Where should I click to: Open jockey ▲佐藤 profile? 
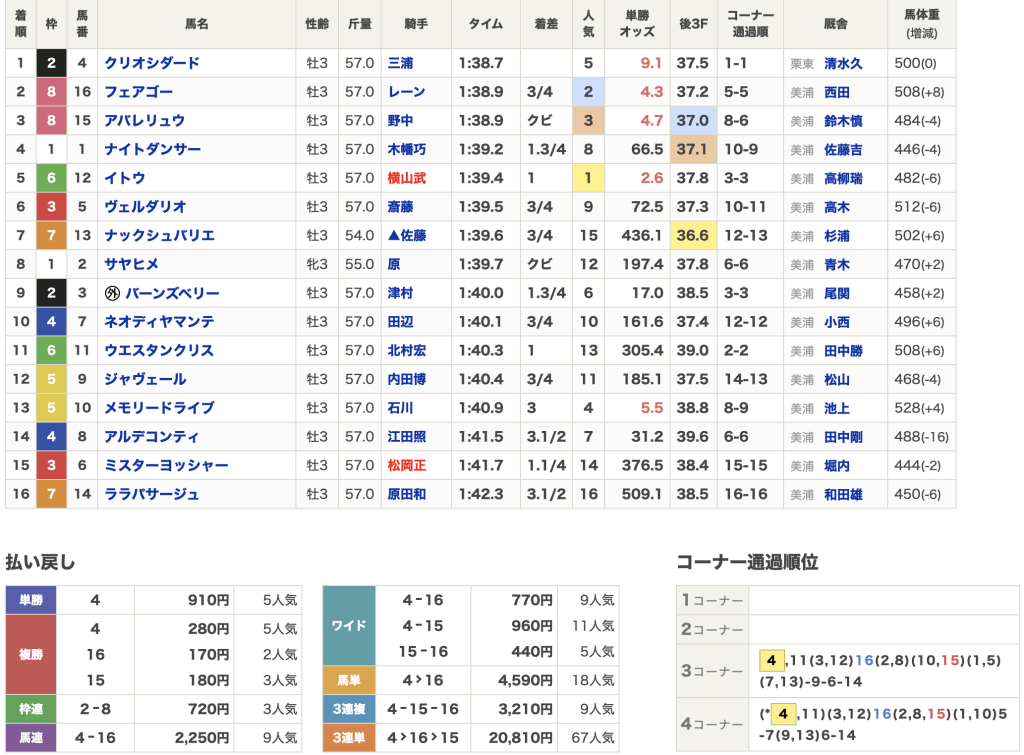point(407,236)
